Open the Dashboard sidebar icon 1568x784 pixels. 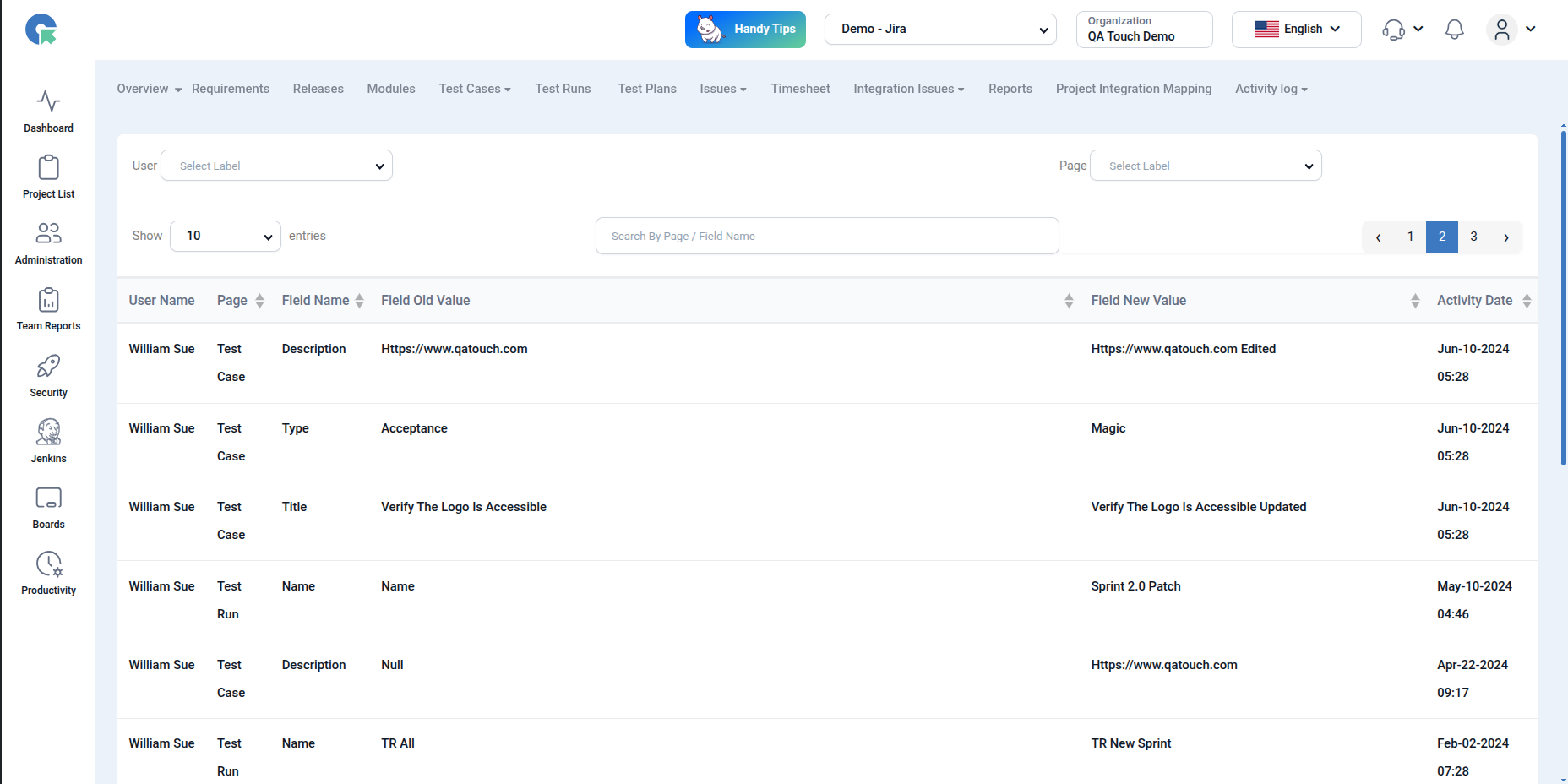[x=48, y=102]
